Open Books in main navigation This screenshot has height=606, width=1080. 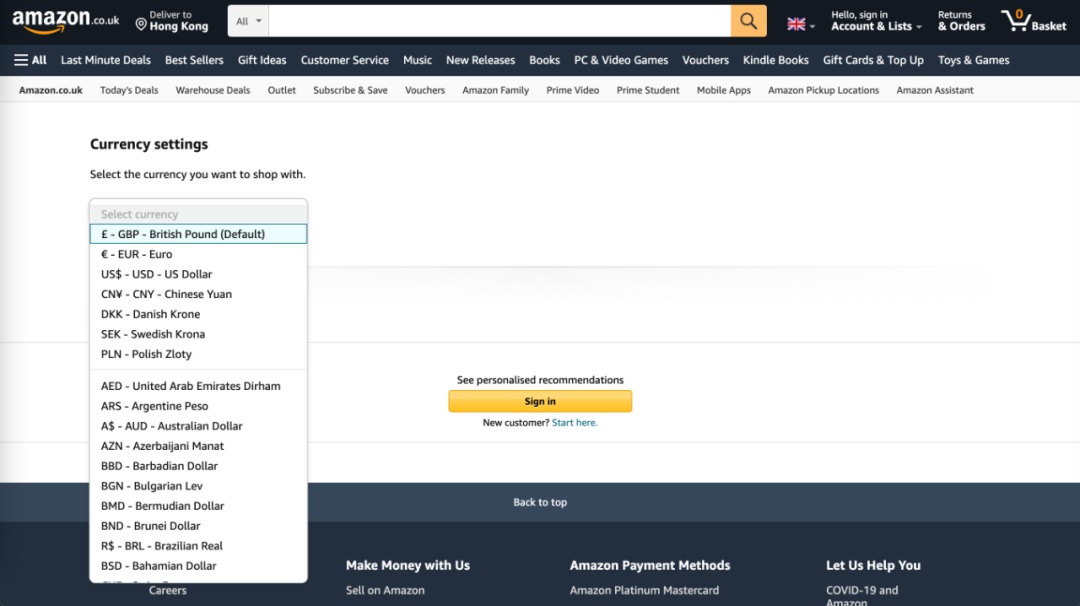pos(544,60)
